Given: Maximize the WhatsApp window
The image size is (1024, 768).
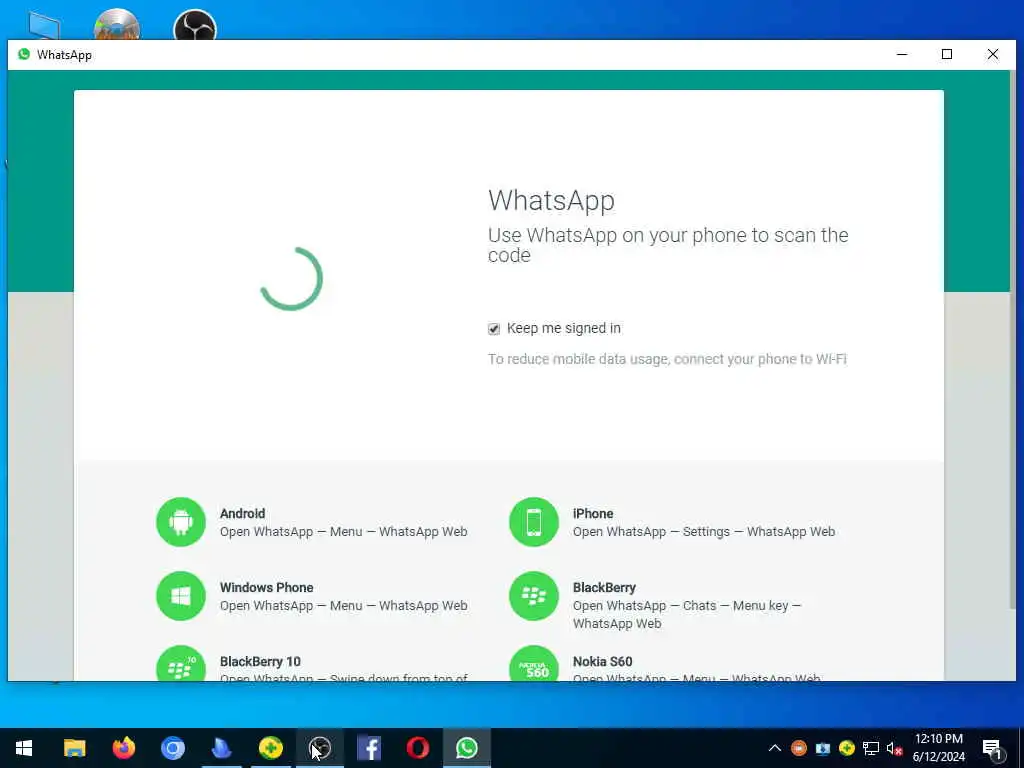Looking at the screenshot, I should (947, 54).
